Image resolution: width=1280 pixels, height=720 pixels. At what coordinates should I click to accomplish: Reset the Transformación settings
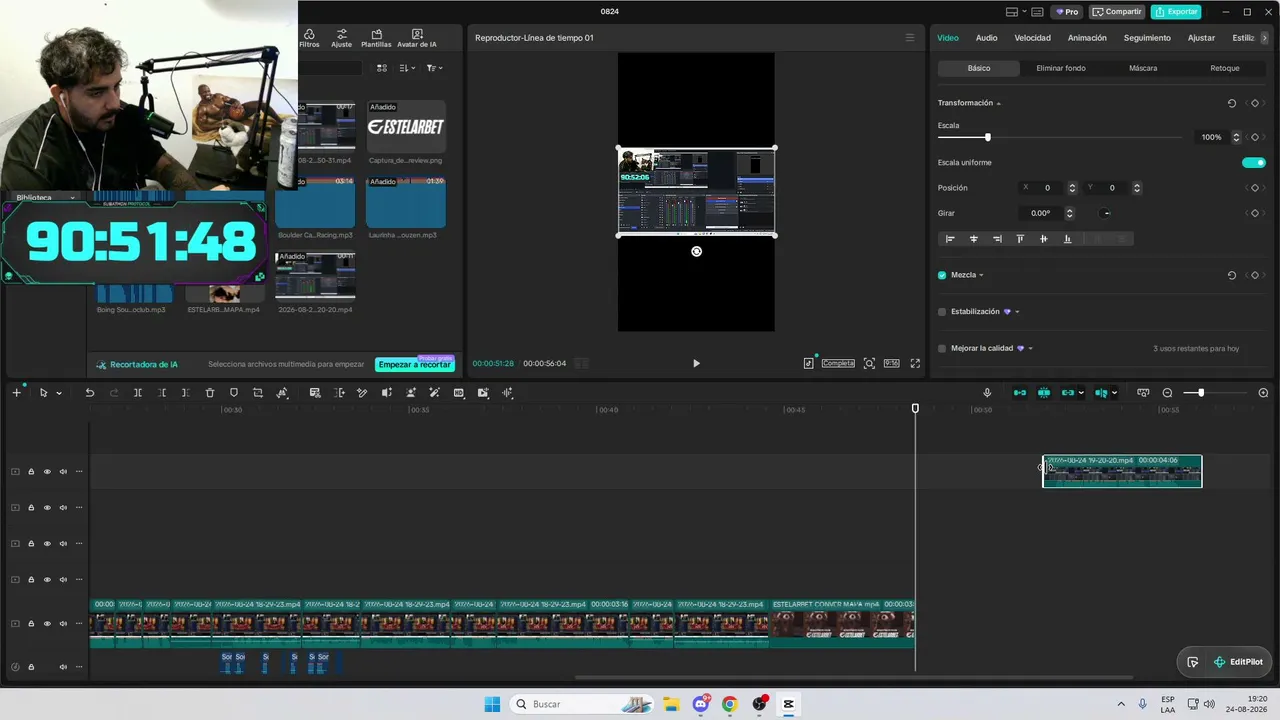pyautogui.click(x=1231, y=103)
